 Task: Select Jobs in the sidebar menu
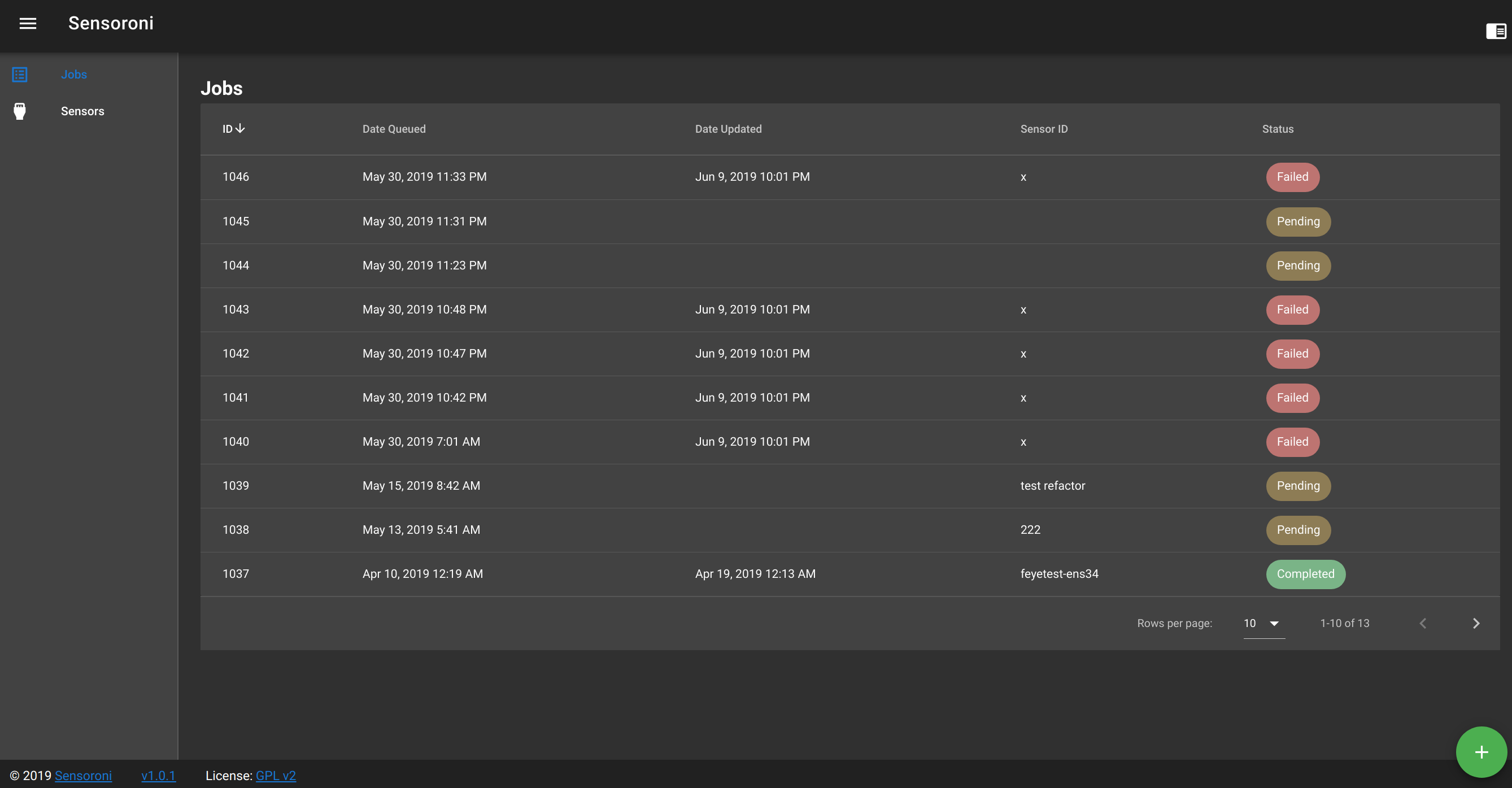click(x=74, y=75)
